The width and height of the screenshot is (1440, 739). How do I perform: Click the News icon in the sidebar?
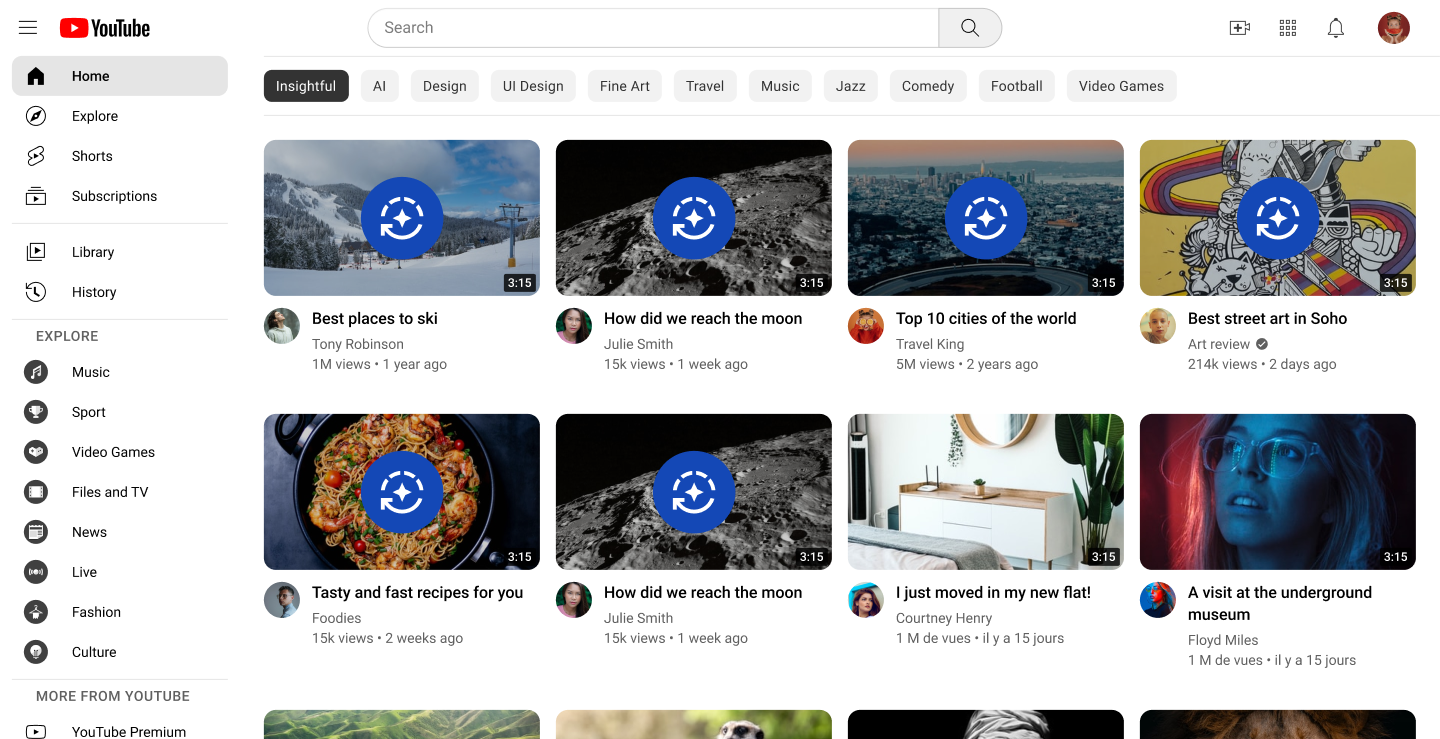point(36,532)
